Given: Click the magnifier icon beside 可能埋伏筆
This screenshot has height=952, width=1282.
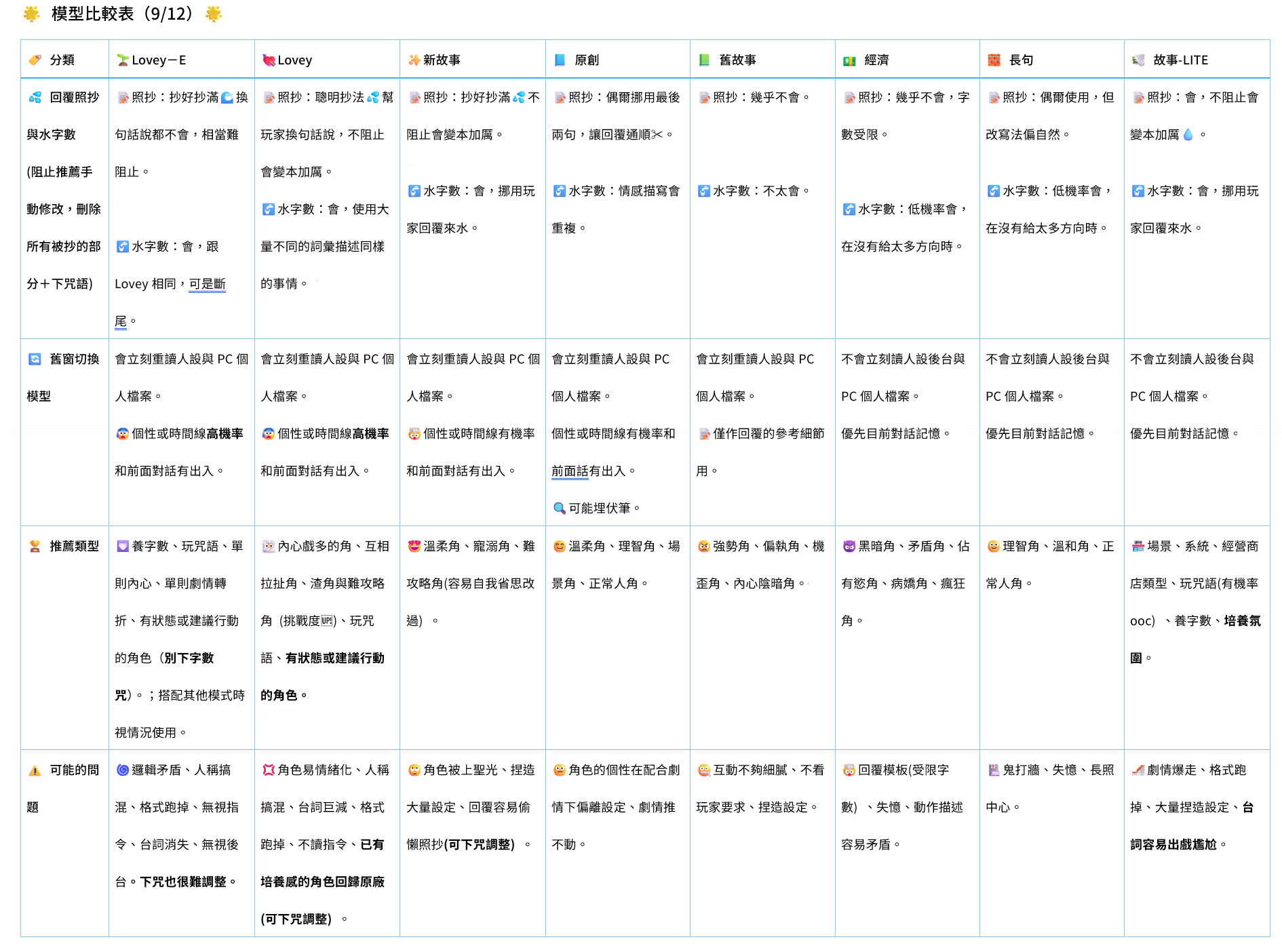Looking at the screenshot, I should click(559, 509).
